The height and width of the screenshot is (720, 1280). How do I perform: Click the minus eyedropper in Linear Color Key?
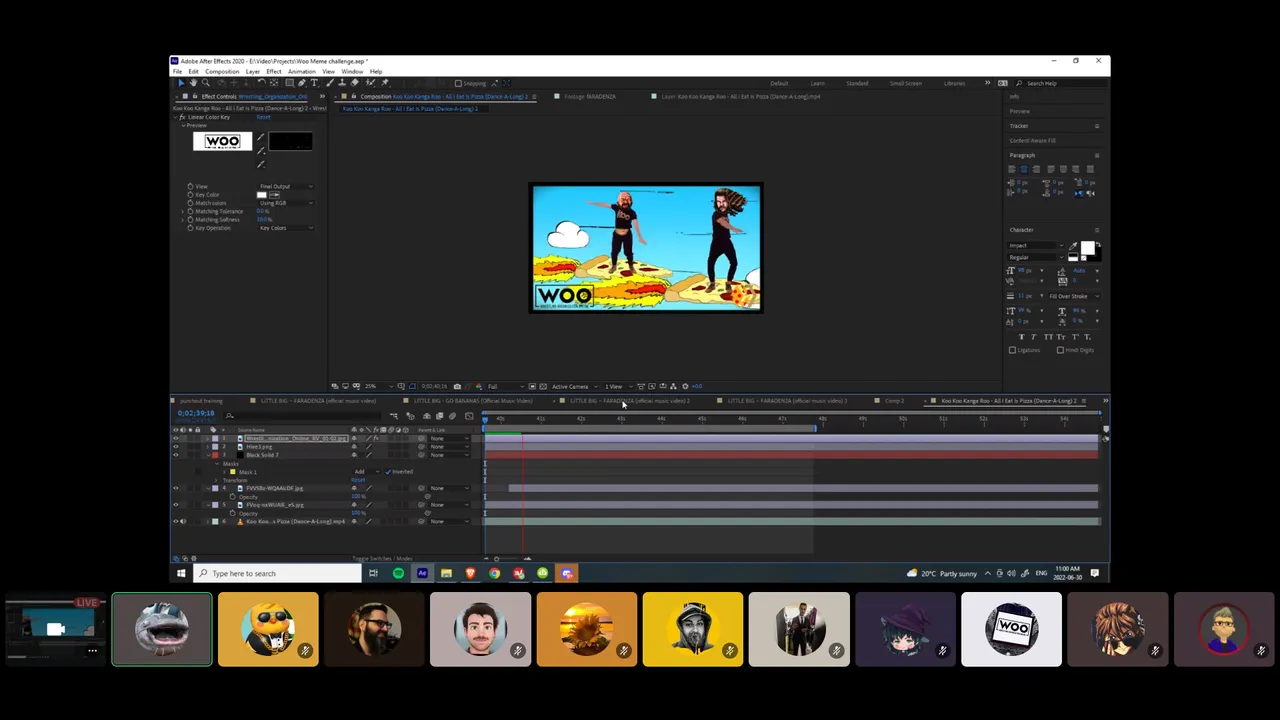[x=260, y=164]
